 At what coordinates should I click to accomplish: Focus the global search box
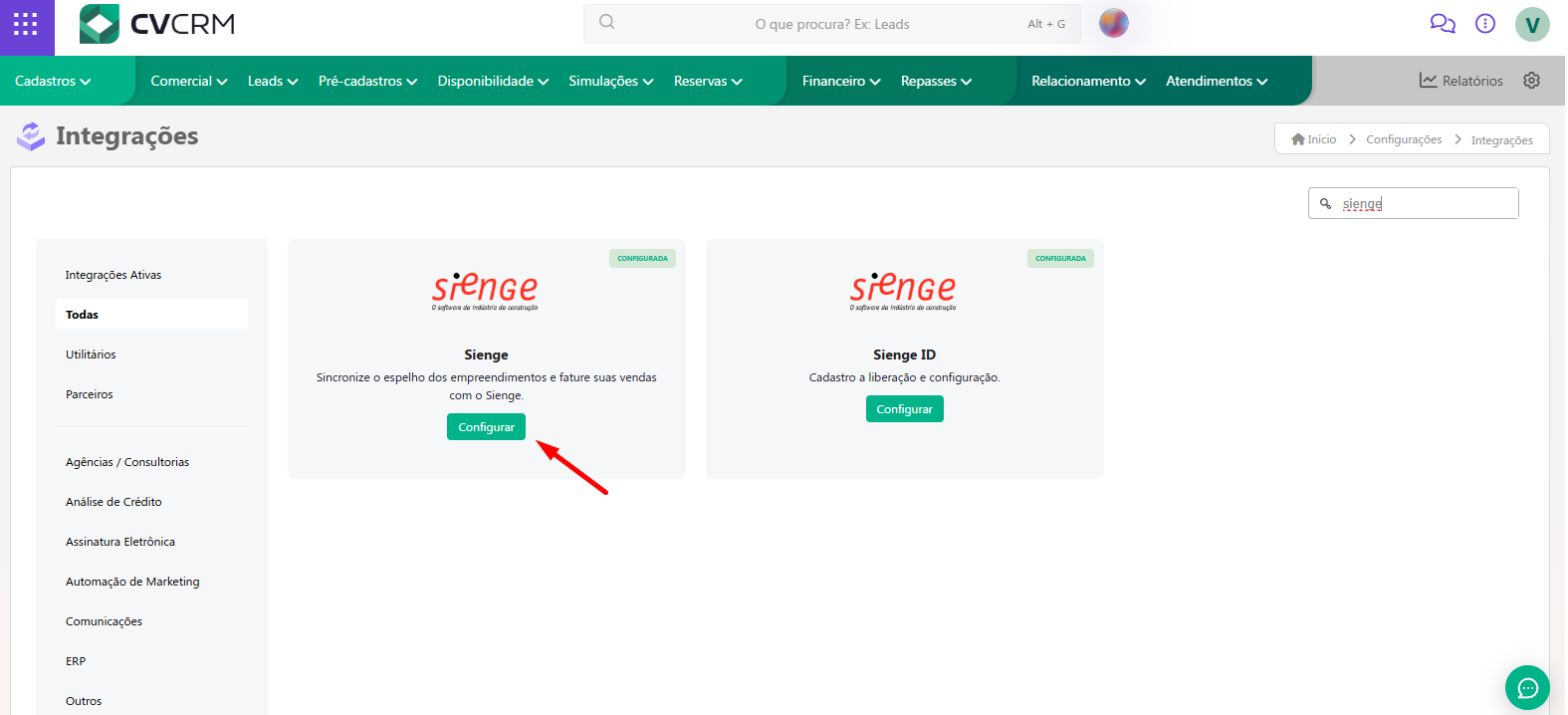point(831,24)
